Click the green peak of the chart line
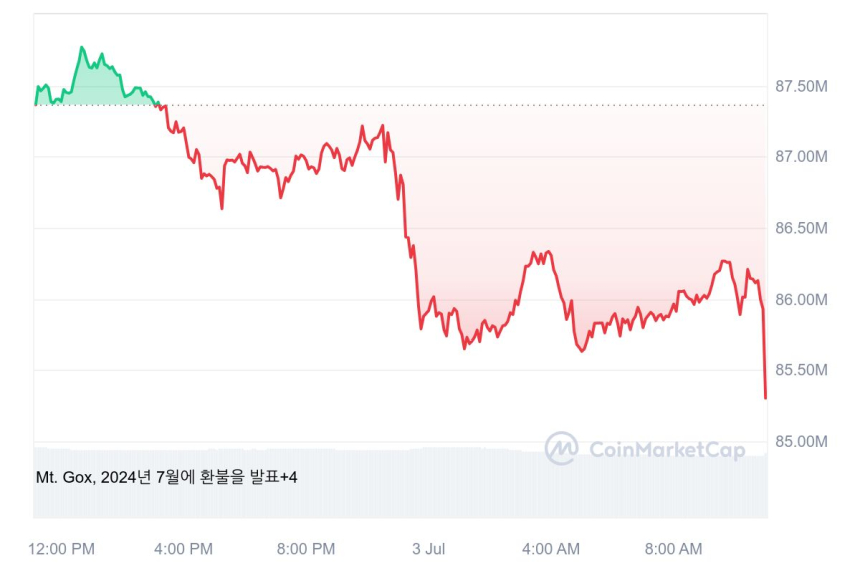 pos(82,48)
